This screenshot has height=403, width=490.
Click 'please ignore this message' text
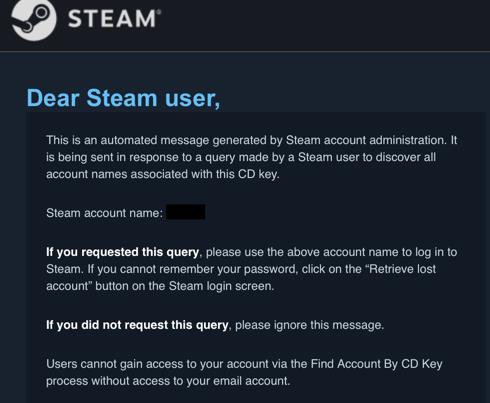click(309, 325)
